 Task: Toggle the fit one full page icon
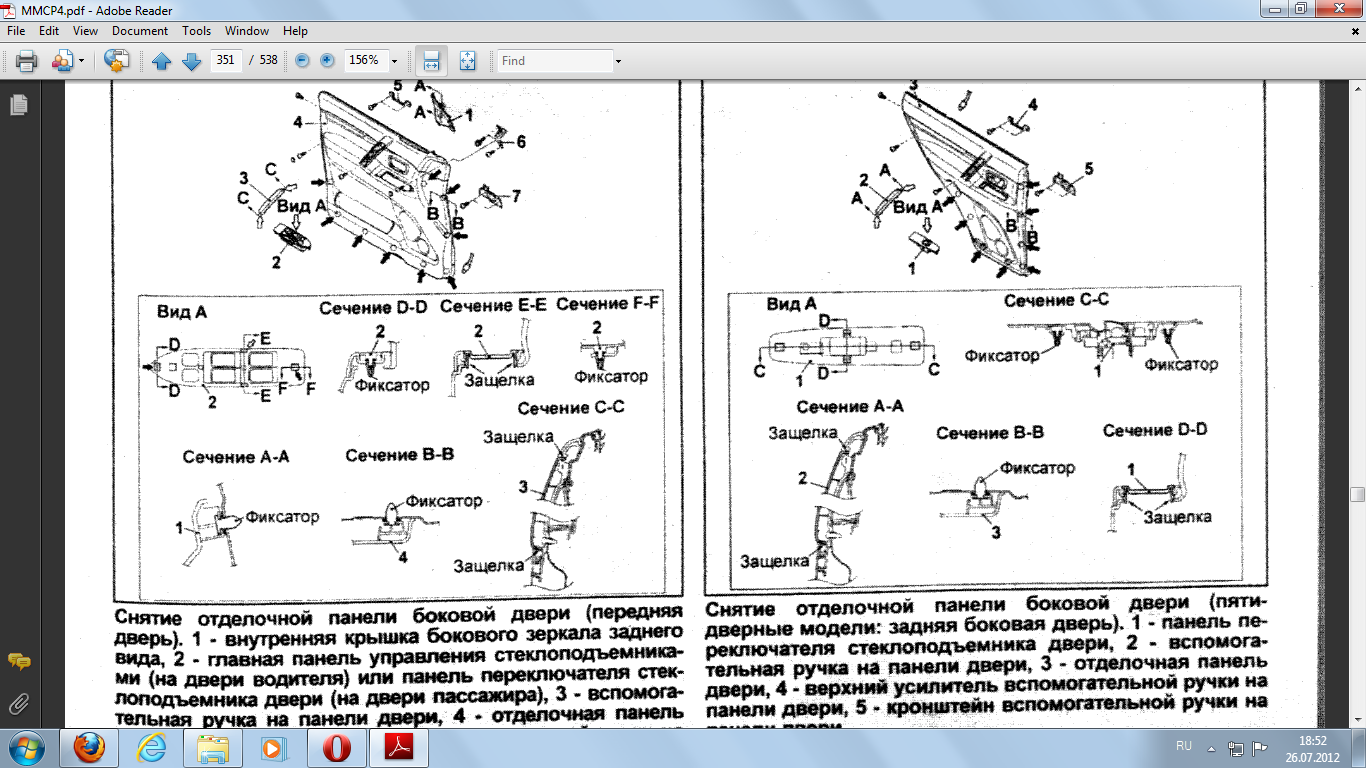pos(467,61)
